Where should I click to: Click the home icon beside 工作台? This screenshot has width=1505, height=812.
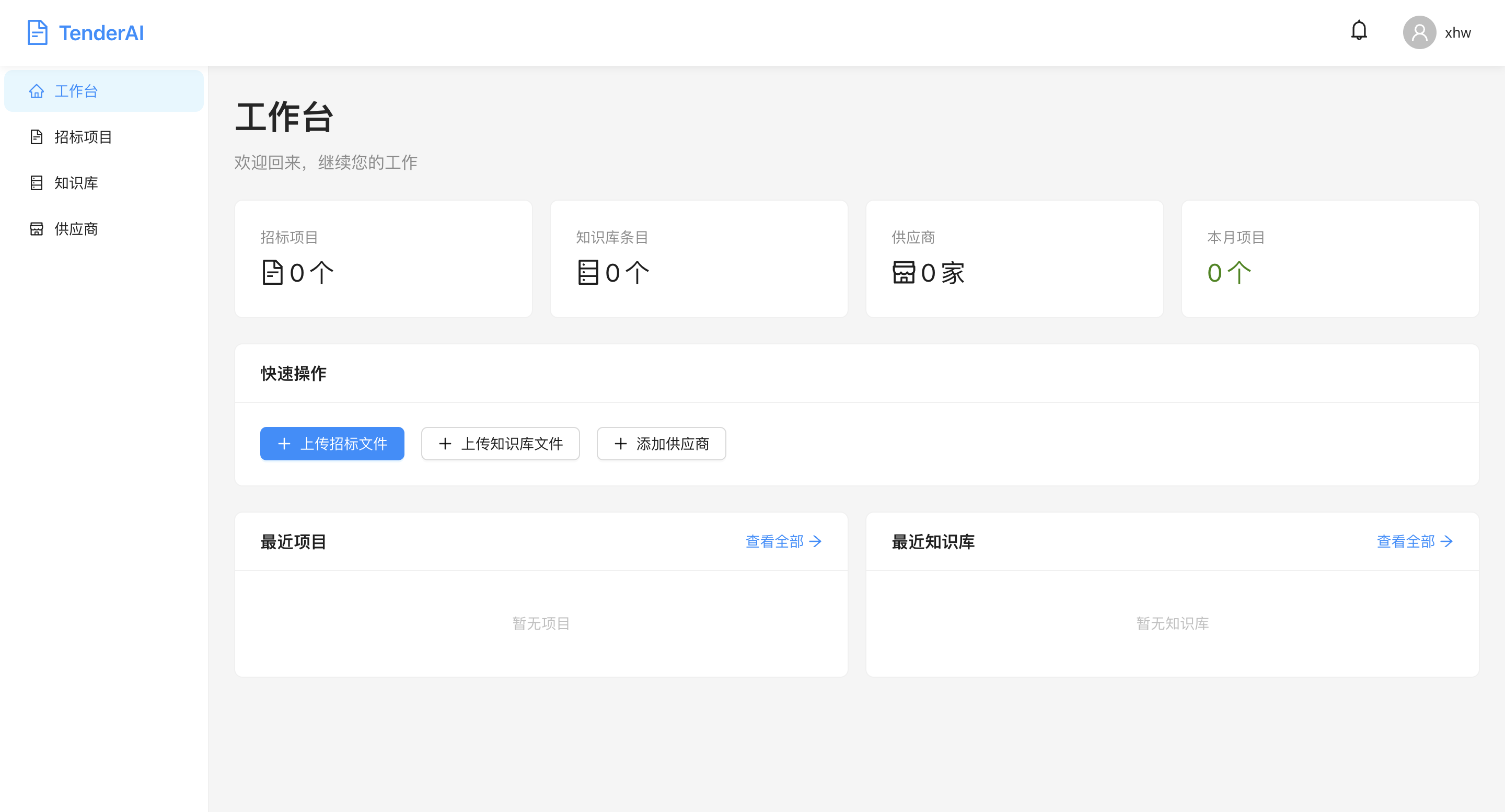click(36, 91)
